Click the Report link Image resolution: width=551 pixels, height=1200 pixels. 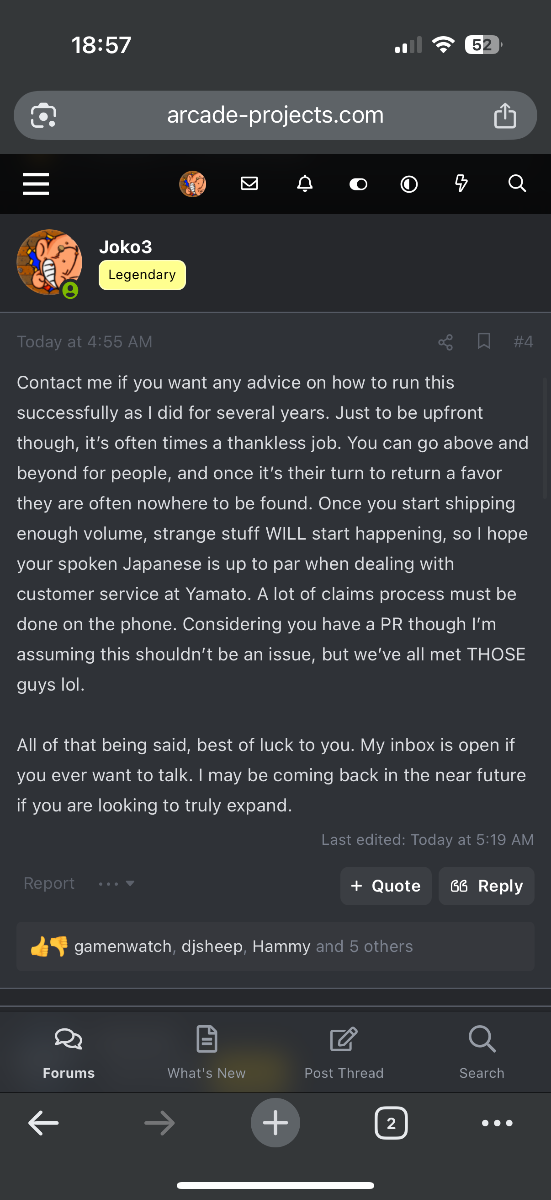49,884
